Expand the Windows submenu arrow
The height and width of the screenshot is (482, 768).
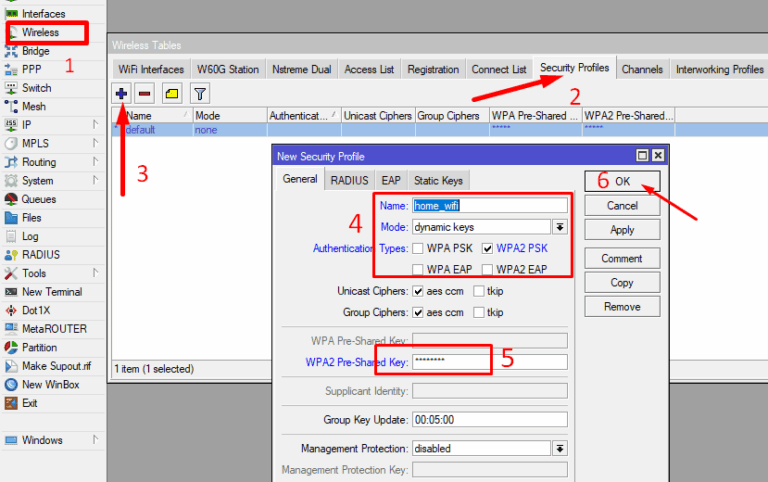[x=96, y=439]
